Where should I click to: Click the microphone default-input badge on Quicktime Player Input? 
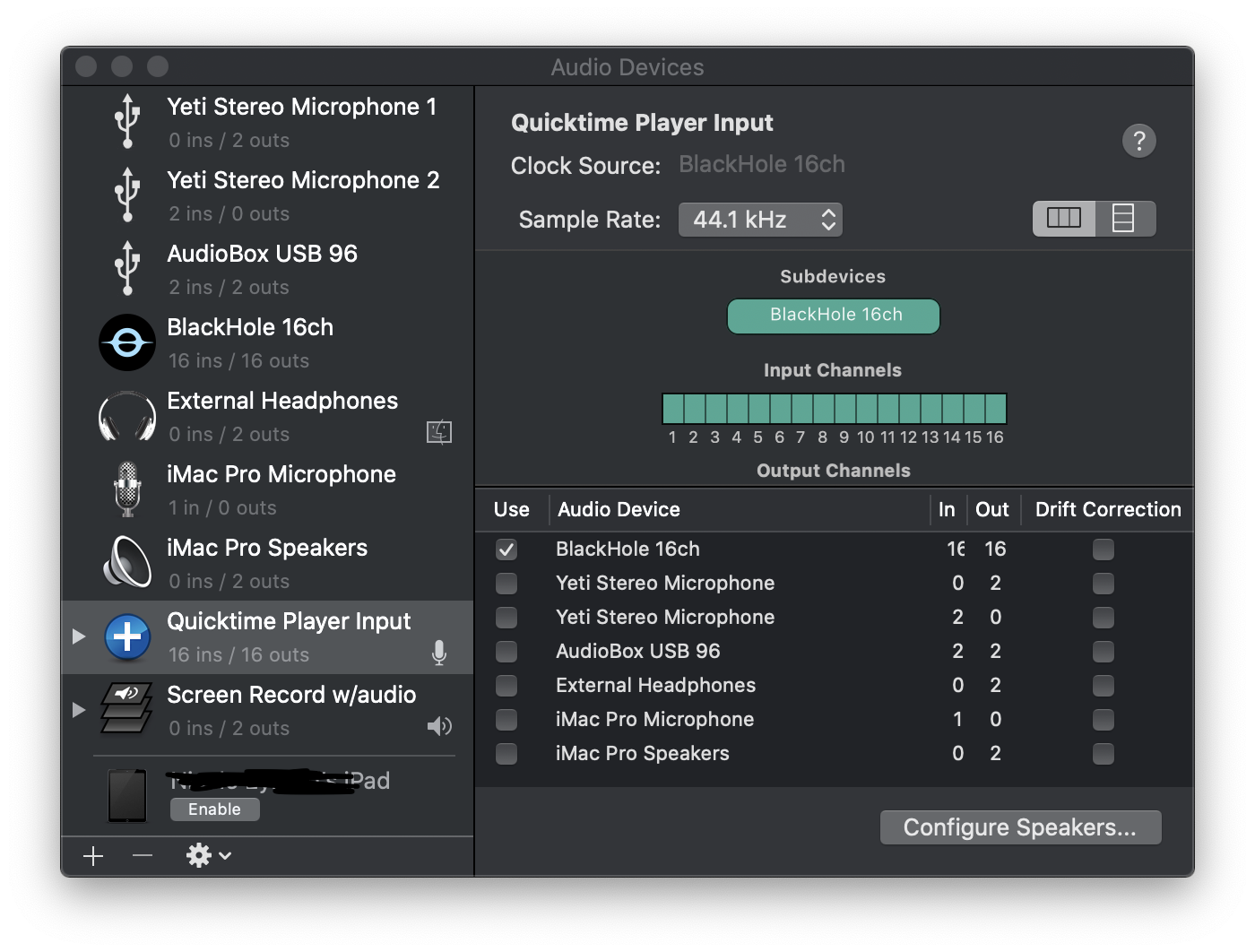tap(439, 653)
